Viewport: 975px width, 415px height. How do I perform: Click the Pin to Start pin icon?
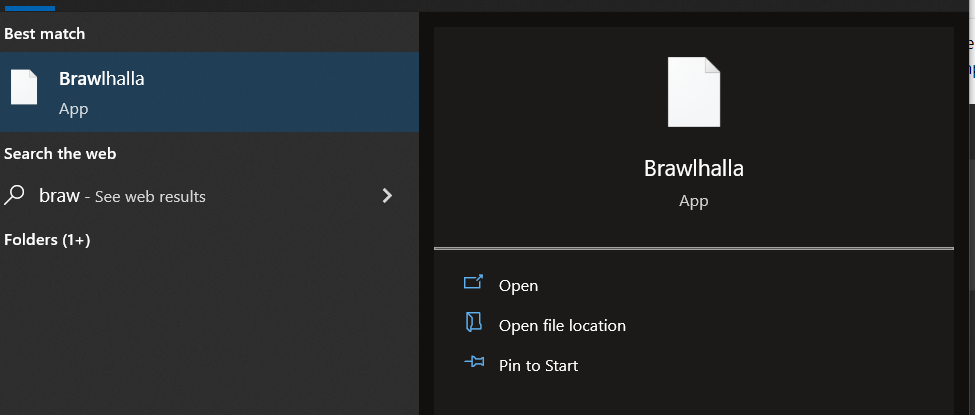point(474,361)
